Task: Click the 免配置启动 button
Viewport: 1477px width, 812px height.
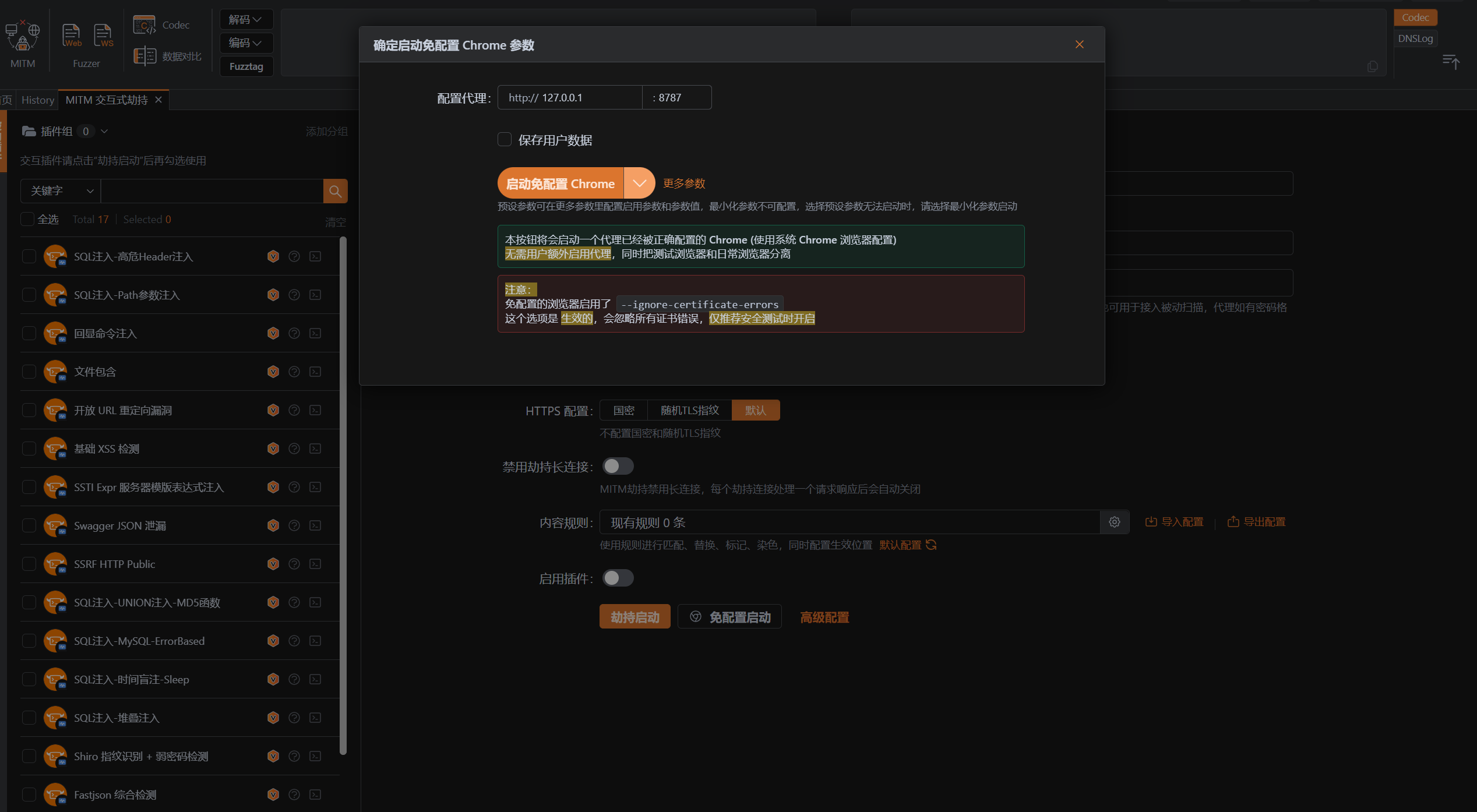Action: click(x=729, y=617)
